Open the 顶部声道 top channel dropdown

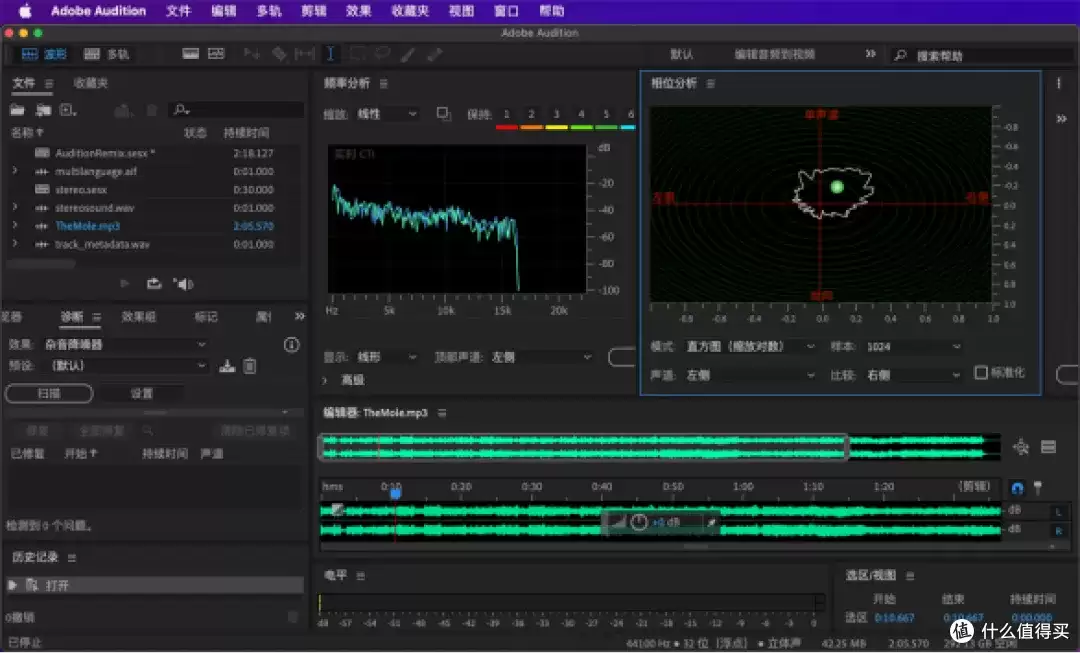[x=541, y=357]
